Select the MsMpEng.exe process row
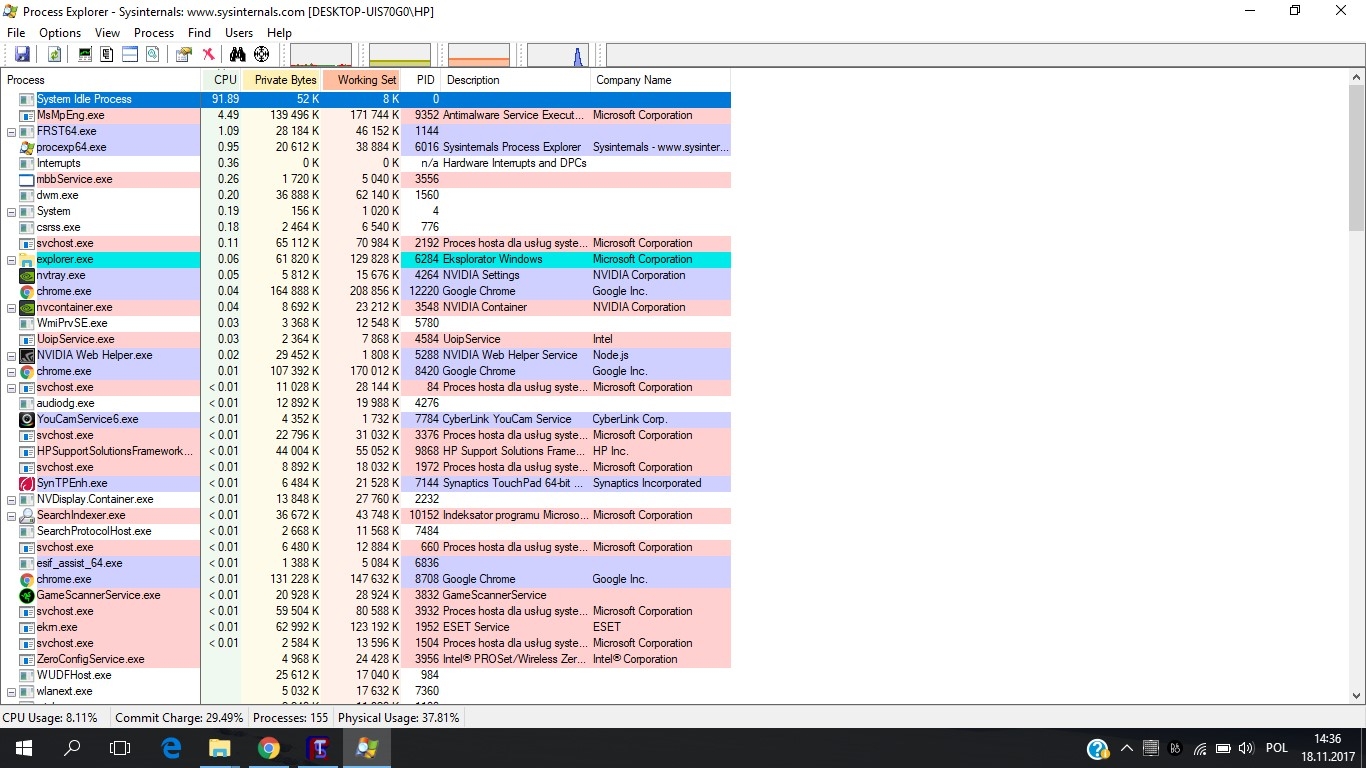The height and width of the screenshot is (768, 1366). pyautogui.click(x=366, y=115)
